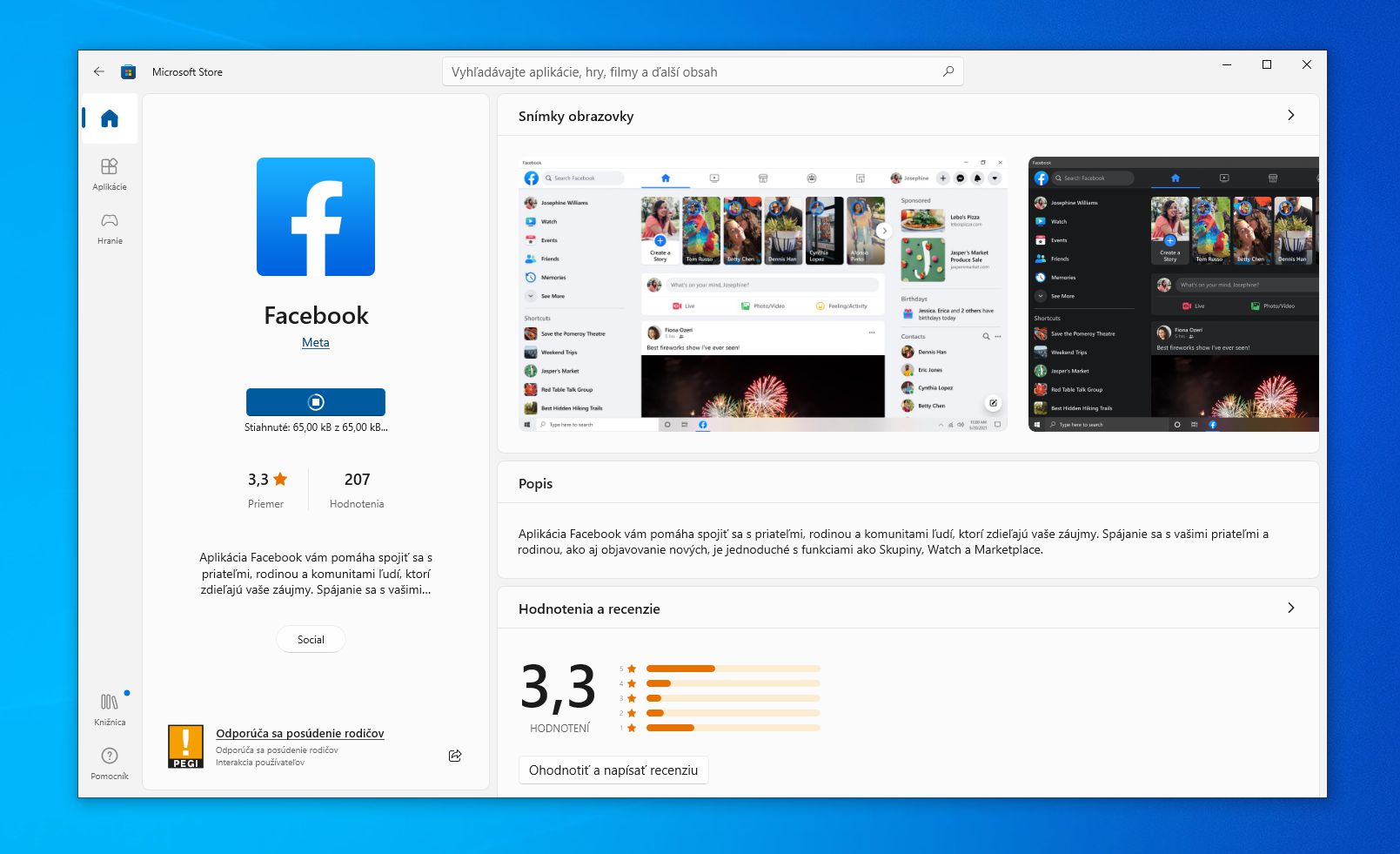
Task: Expand the Hodnotenia a recenzie section
Action: click(x=1291, y=608)
